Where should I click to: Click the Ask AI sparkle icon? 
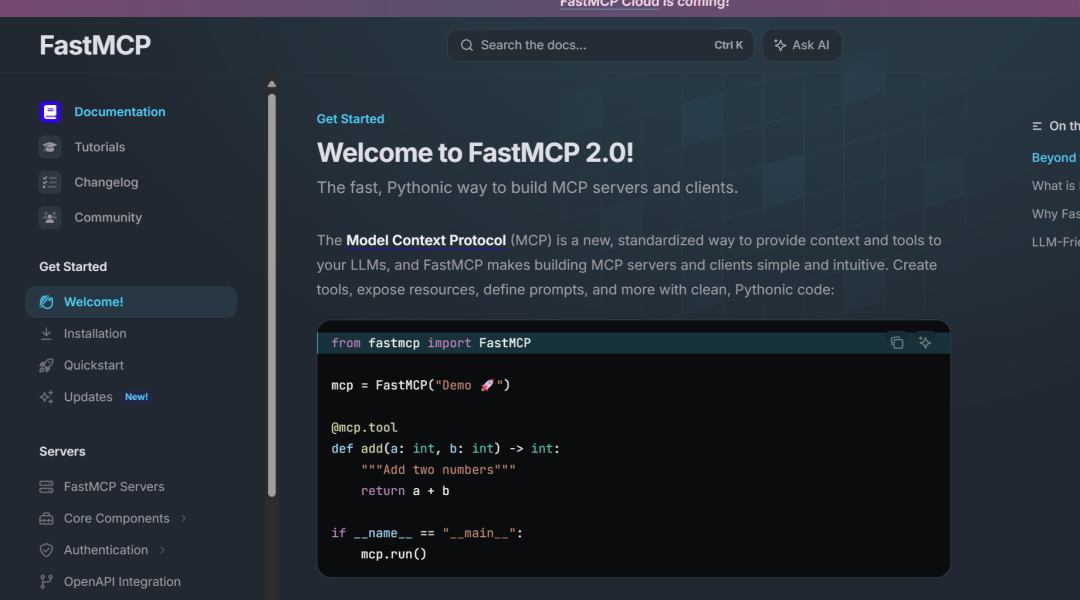pyautogui.click(x=780, y=45)
